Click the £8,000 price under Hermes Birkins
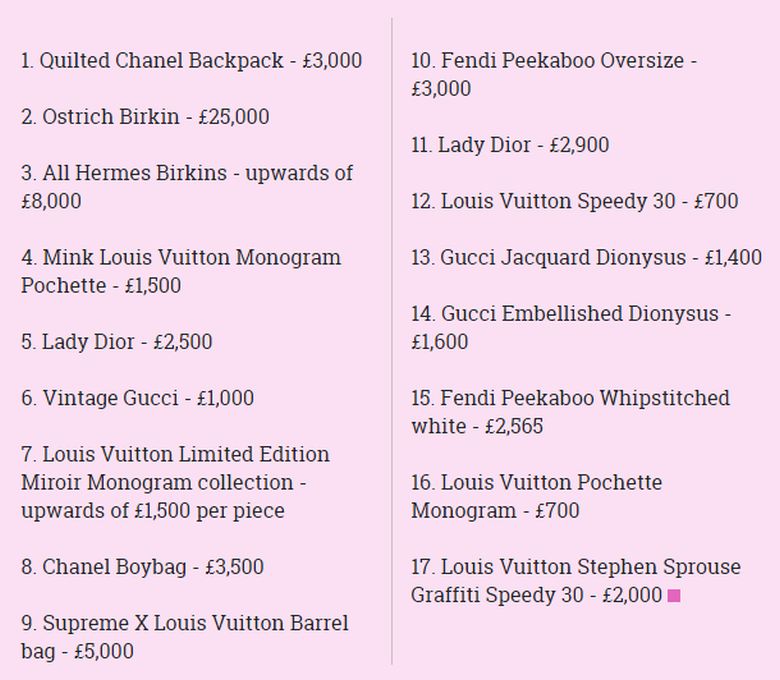 coord(51,201)
